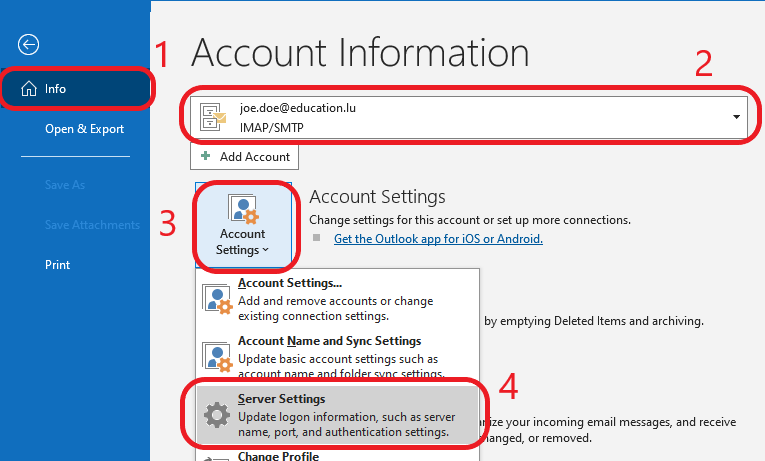Select Save As in the sidebar
This screenshot has width=765, height=461.
(64, 185)
